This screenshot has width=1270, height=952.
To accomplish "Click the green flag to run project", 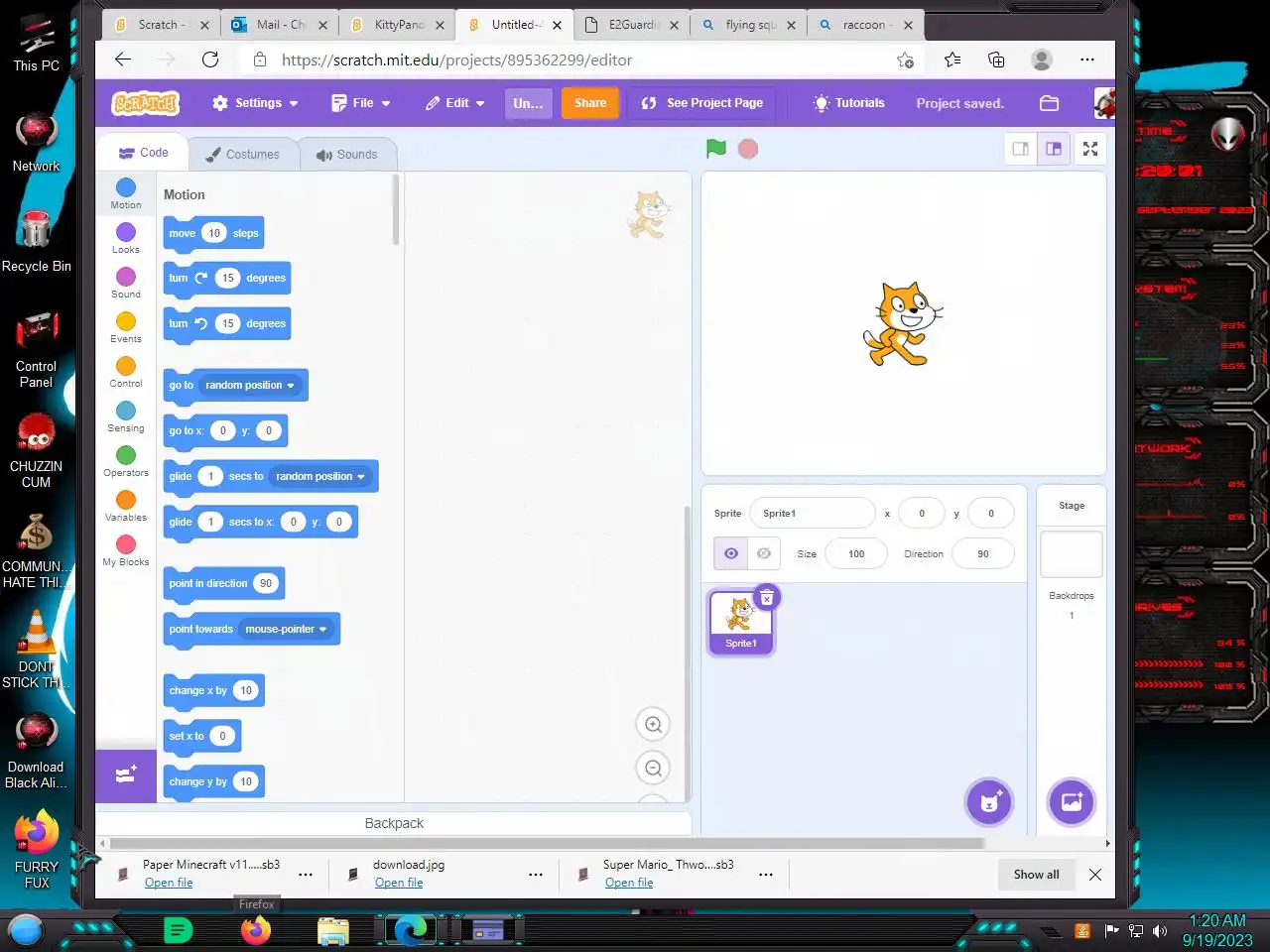I will (715, 149).
